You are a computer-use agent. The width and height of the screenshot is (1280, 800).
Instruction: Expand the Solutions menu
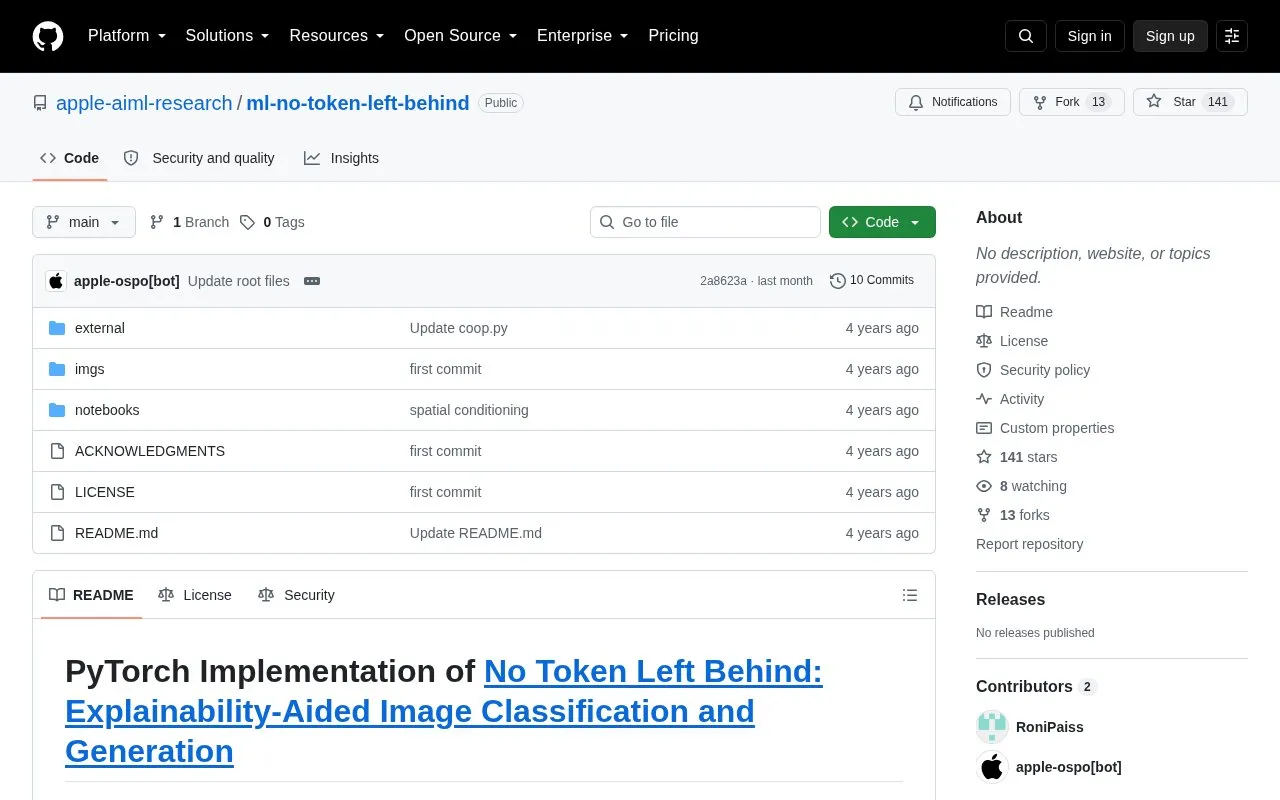(x=228, y=36)
